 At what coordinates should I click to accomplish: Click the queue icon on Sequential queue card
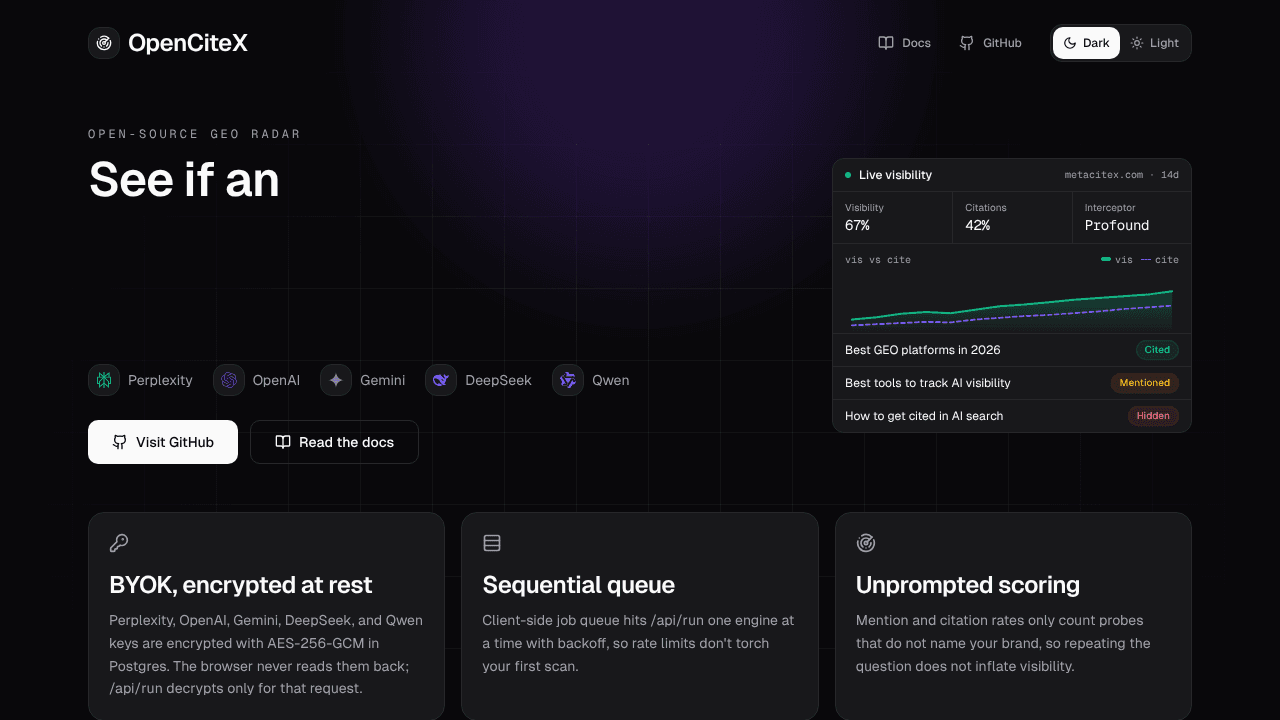coord(492,543)
